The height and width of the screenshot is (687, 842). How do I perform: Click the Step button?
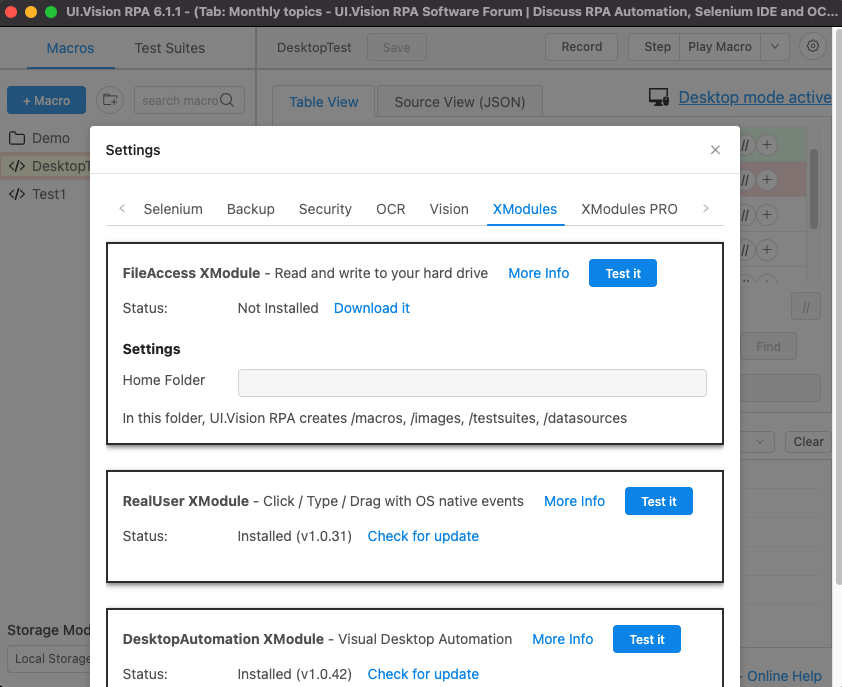point(654,47)
